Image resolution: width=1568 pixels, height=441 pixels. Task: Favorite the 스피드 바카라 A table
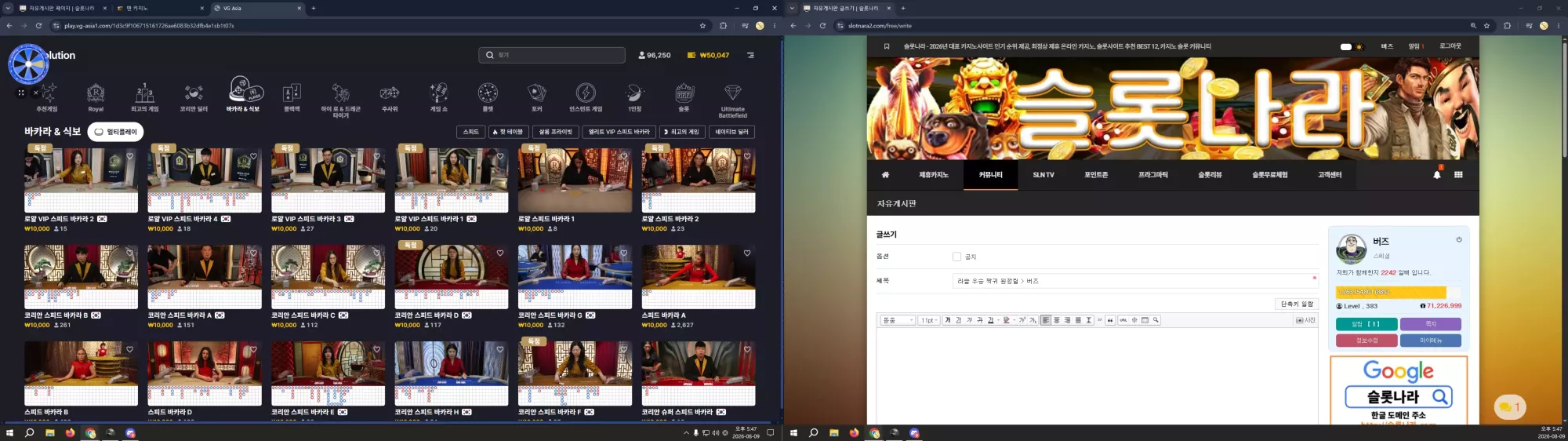pyautogui.click(x=747, y=253)
